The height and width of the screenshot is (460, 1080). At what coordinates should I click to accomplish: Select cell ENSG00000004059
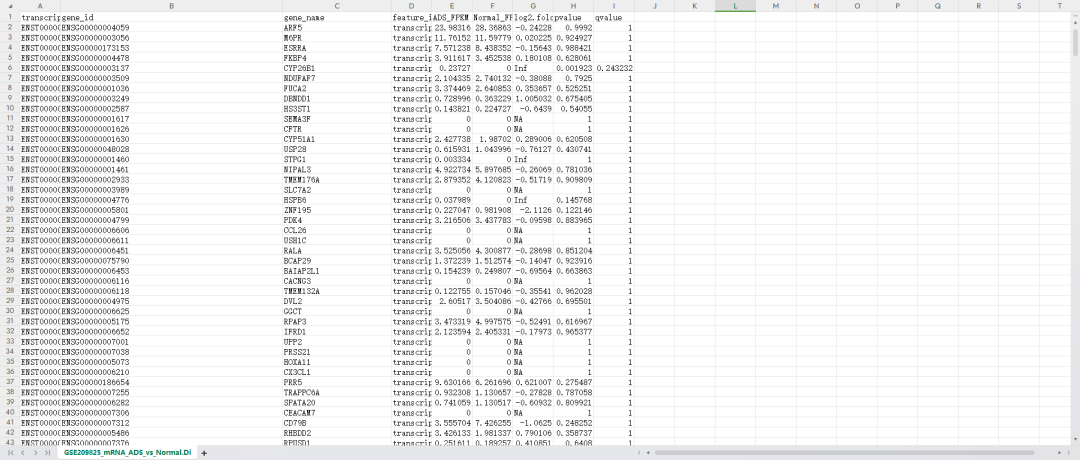(171, 28)
